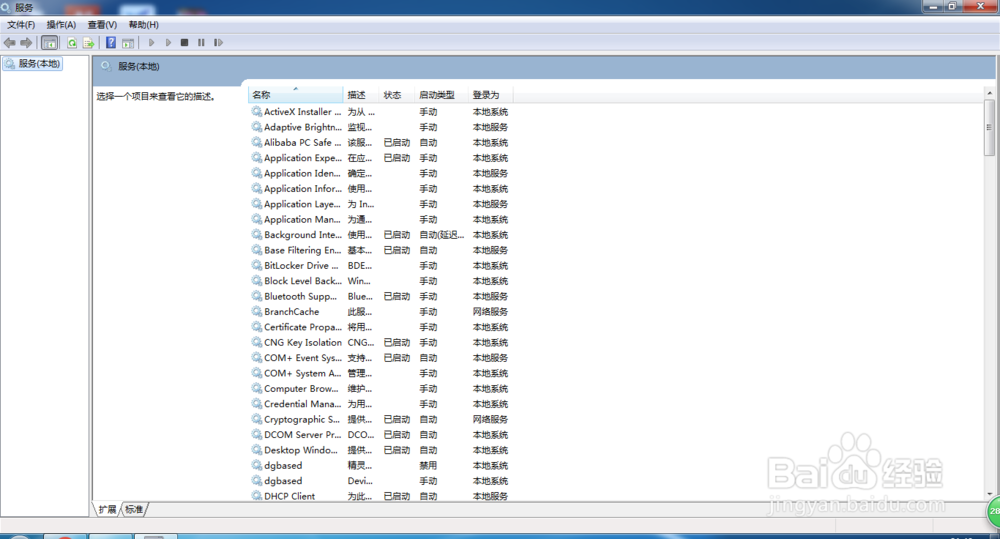Click the Restart Service icon

[x=218, y=43]
